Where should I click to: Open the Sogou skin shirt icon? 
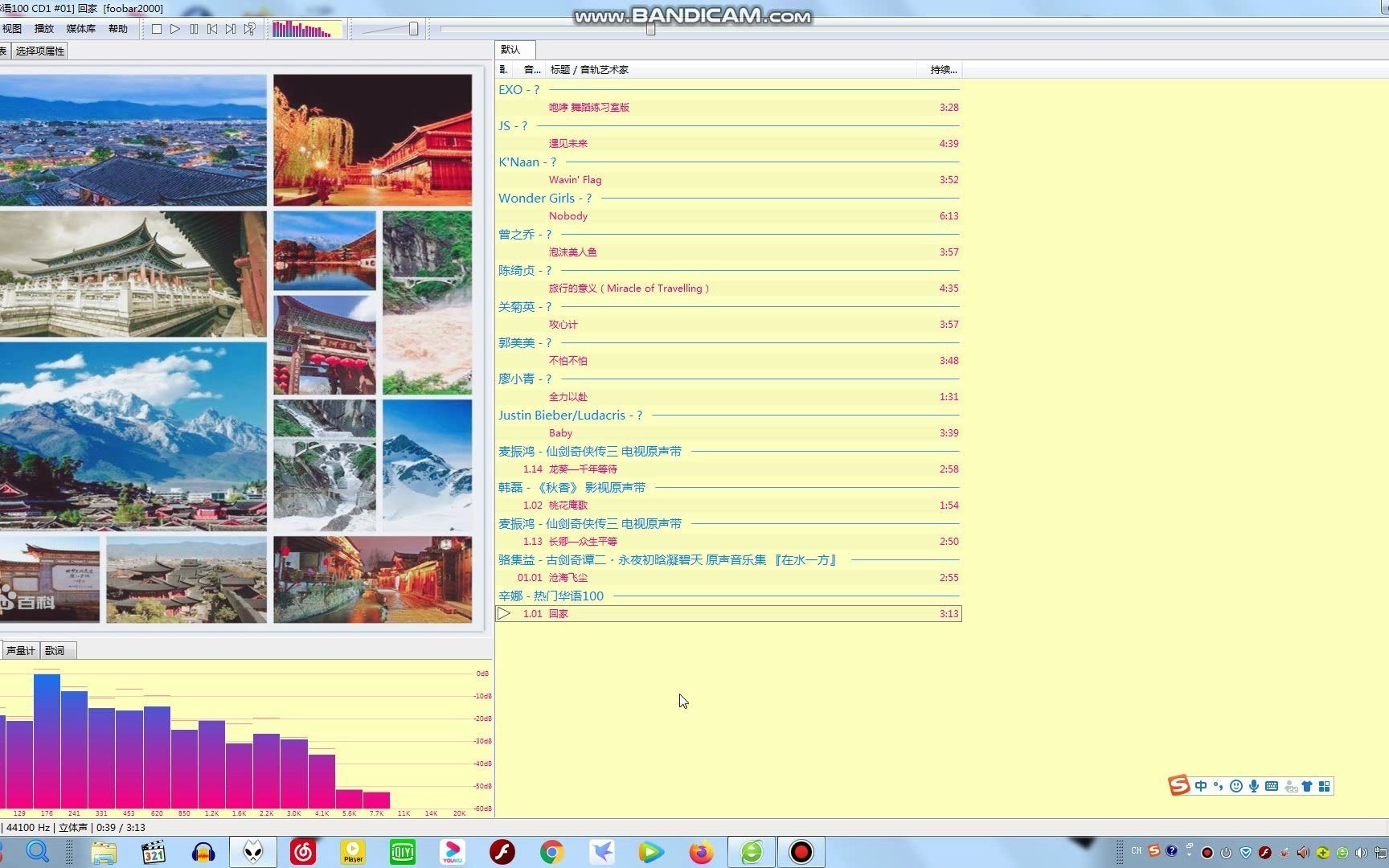tap(1307, 786)
